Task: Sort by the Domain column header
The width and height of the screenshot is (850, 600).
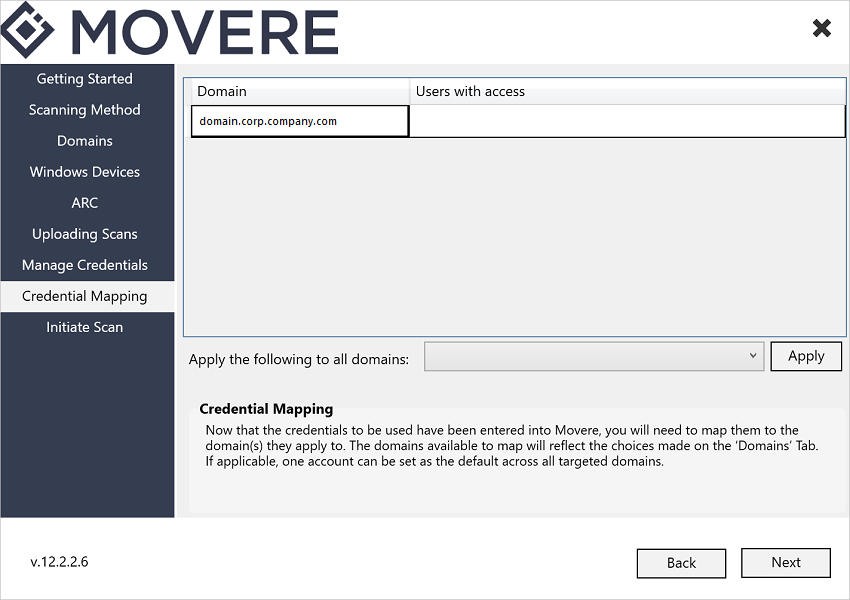Action: tap(300, 91)
